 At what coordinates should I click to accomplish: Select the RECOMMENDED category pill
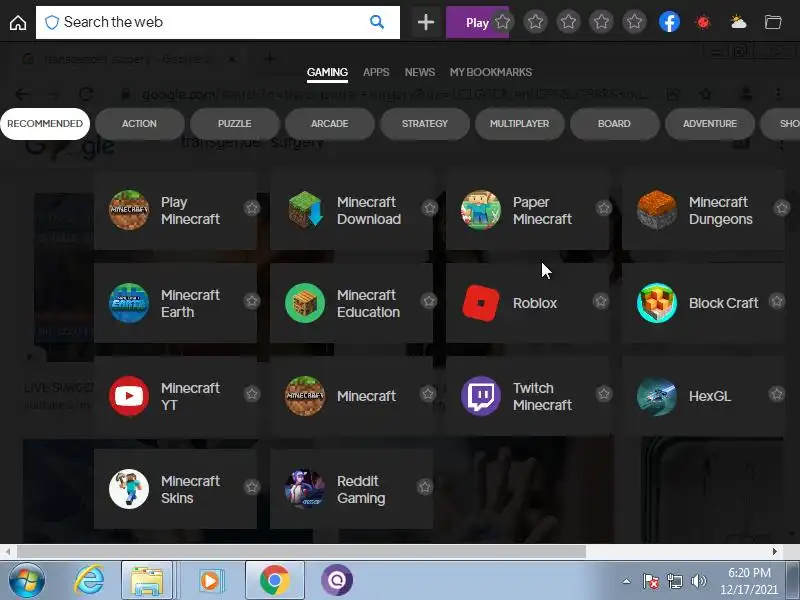[45, 123]
